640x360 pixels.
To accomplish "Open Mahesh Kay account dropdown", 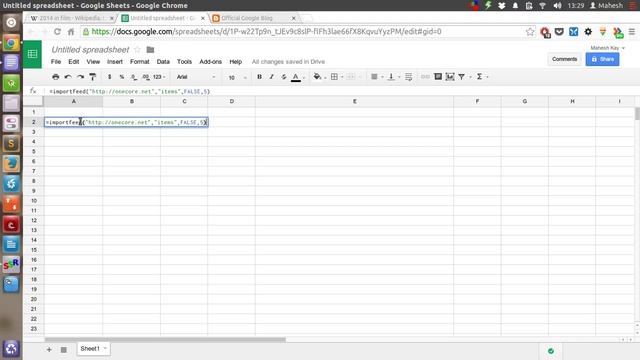I will [607, 48].
